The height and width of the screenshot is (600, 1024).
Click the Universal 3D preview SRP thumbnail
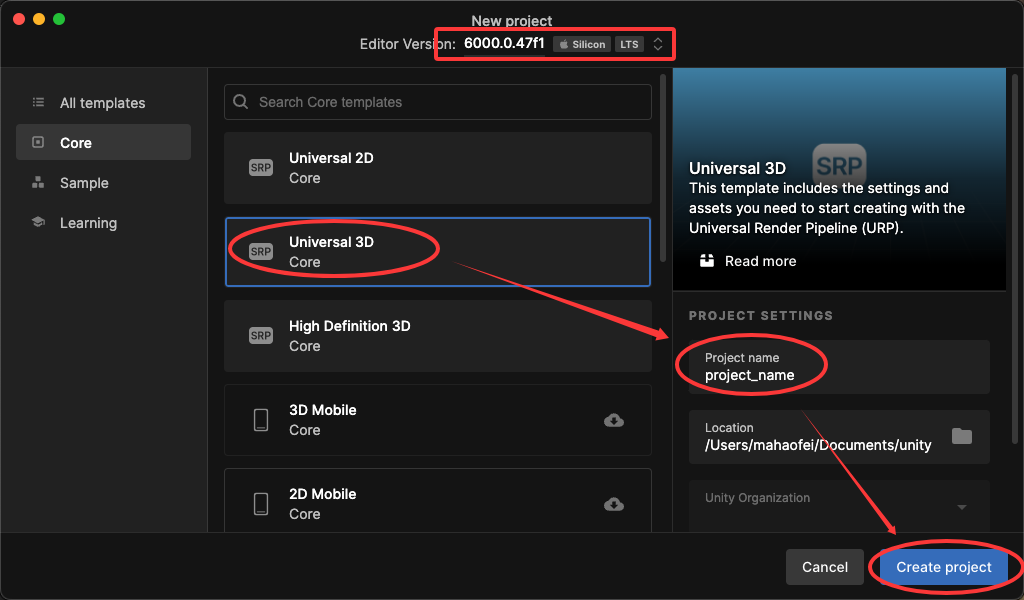click(839, 166)
